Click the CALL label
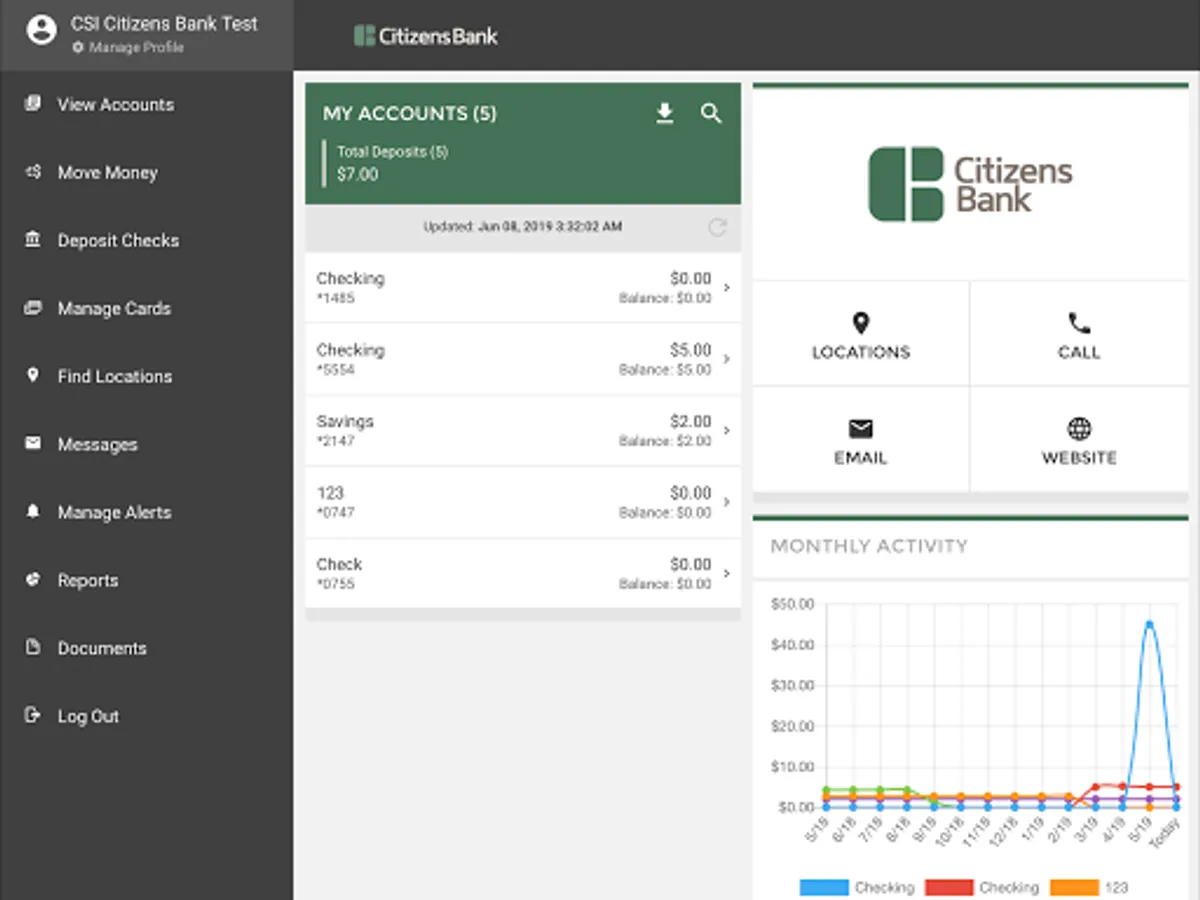Viewport: 1200px width, 900px height. tap(1079, 352)
